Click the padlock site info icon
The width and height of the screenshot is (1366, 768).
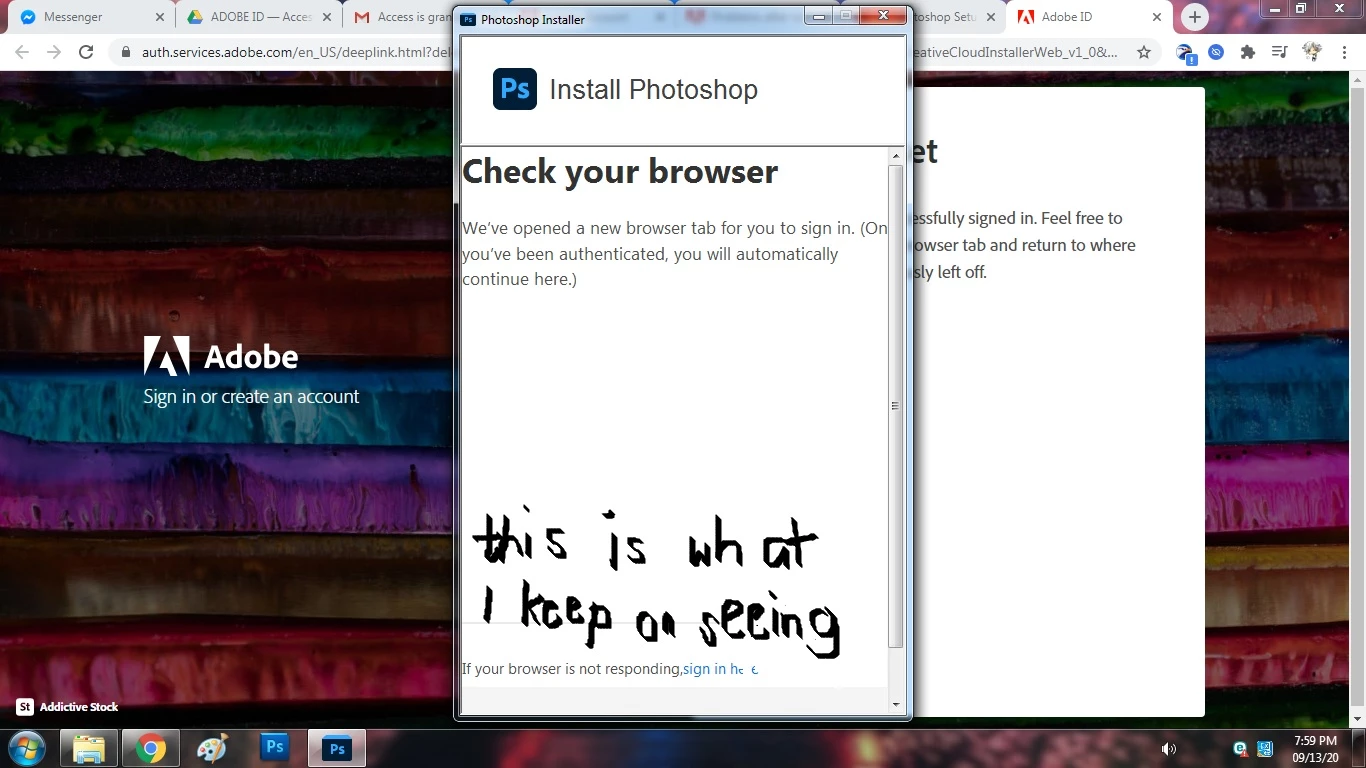click(126, 52)
